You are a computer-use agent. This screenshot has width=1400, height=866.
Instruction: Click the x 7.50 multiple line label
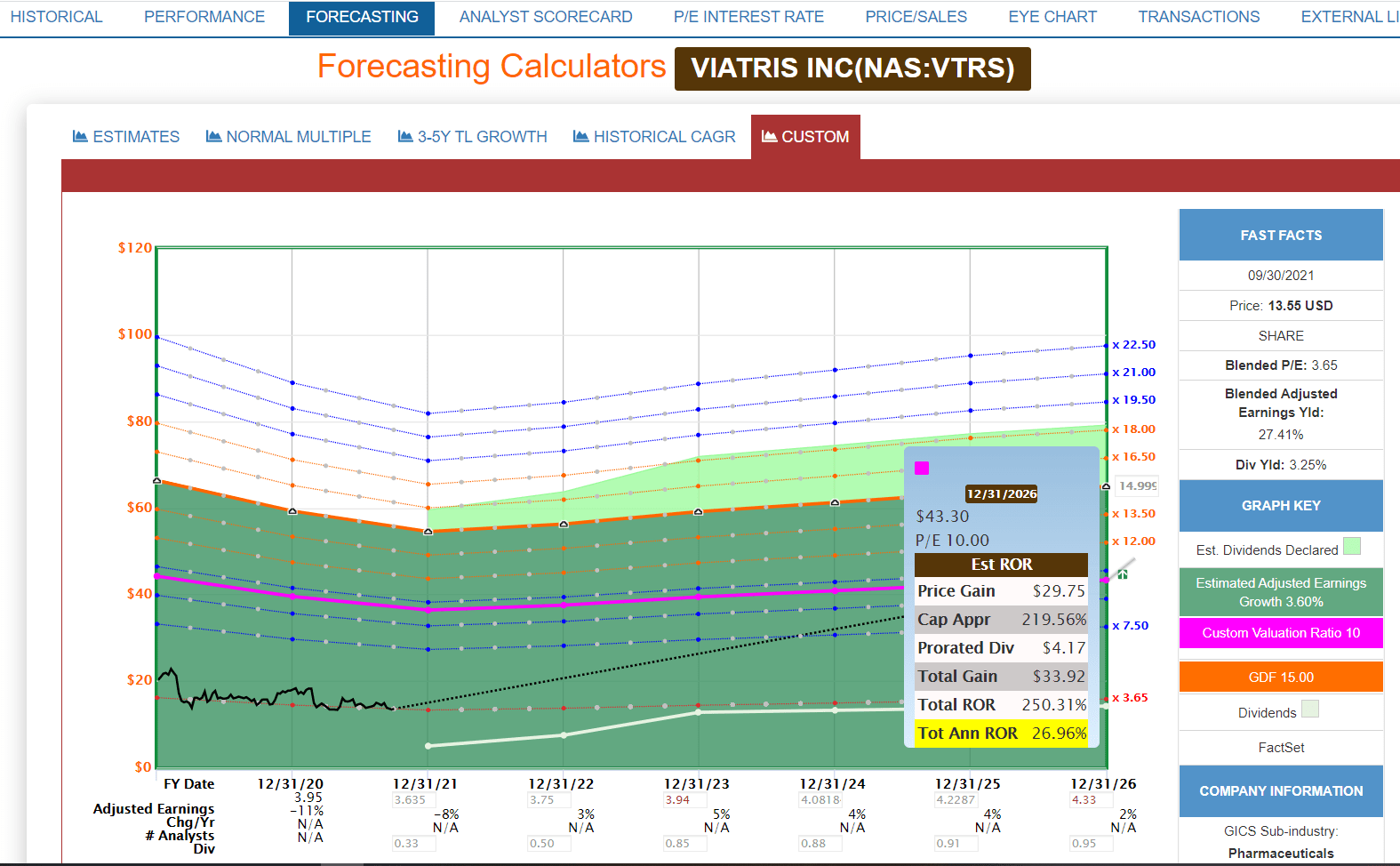(1131, 626)
